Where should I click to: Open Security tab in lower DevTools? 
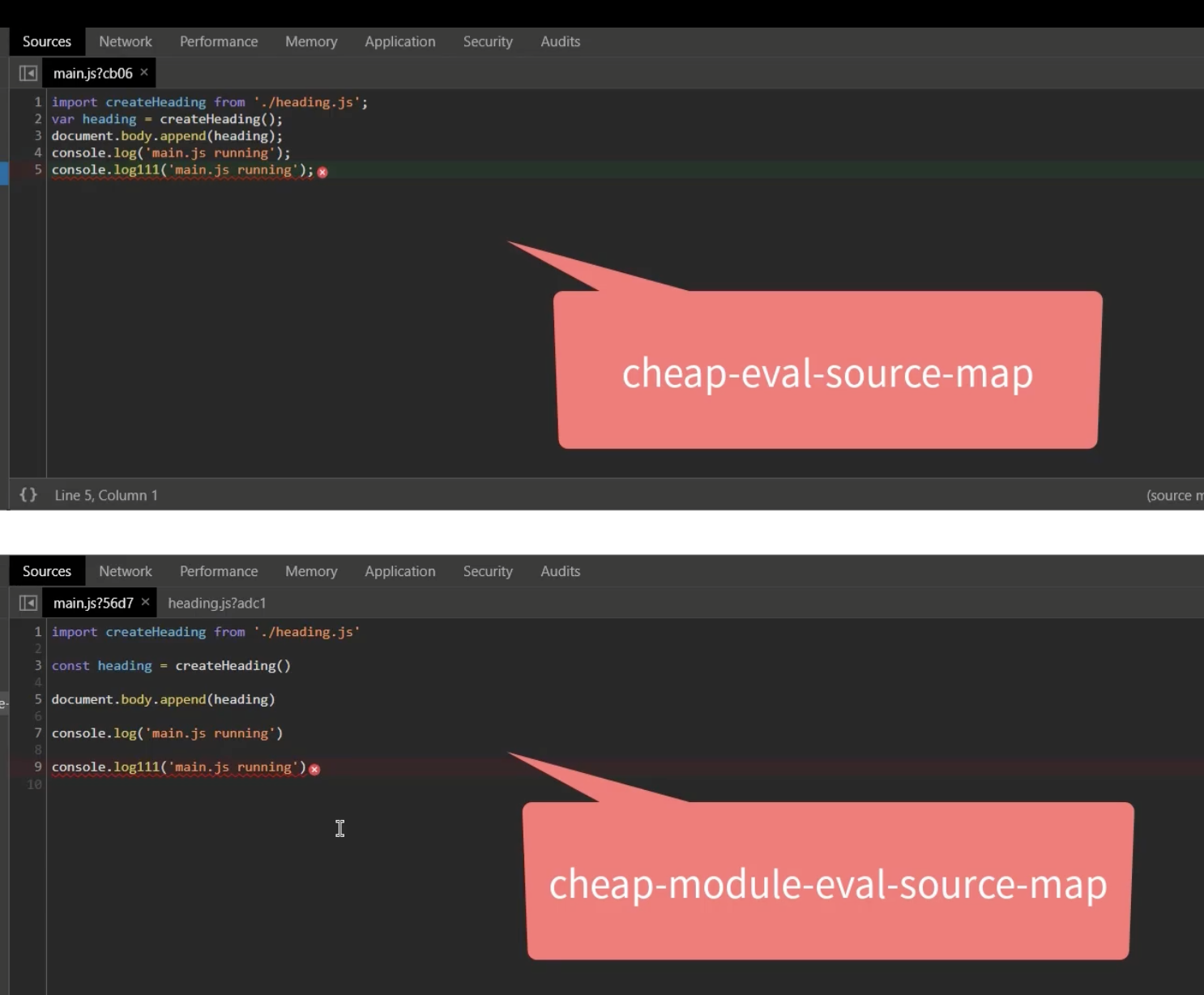(x=488, y=571)
